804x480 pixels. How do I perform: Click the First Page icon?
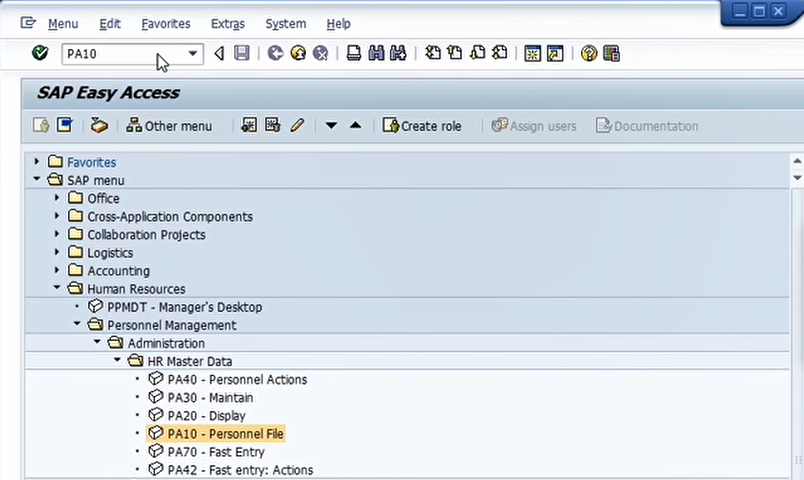(433, 53)
